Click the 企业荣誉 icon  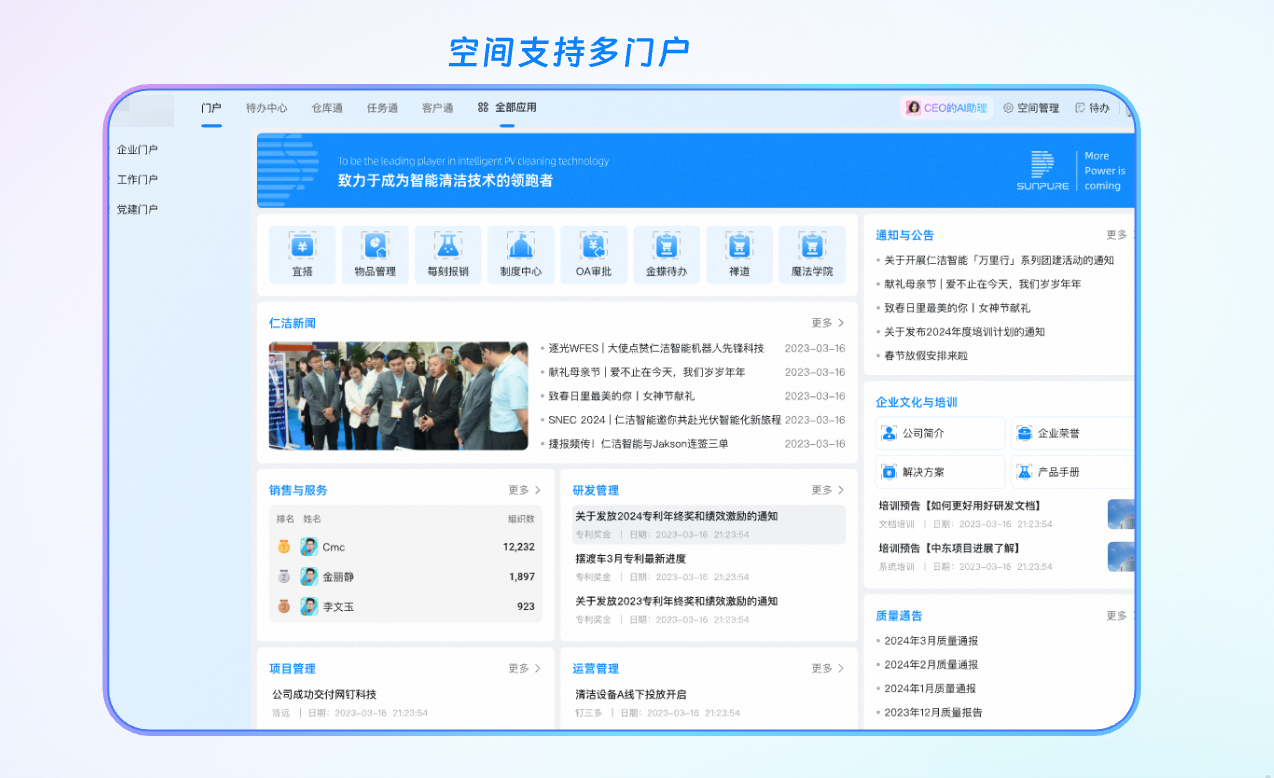[1024, 433]
